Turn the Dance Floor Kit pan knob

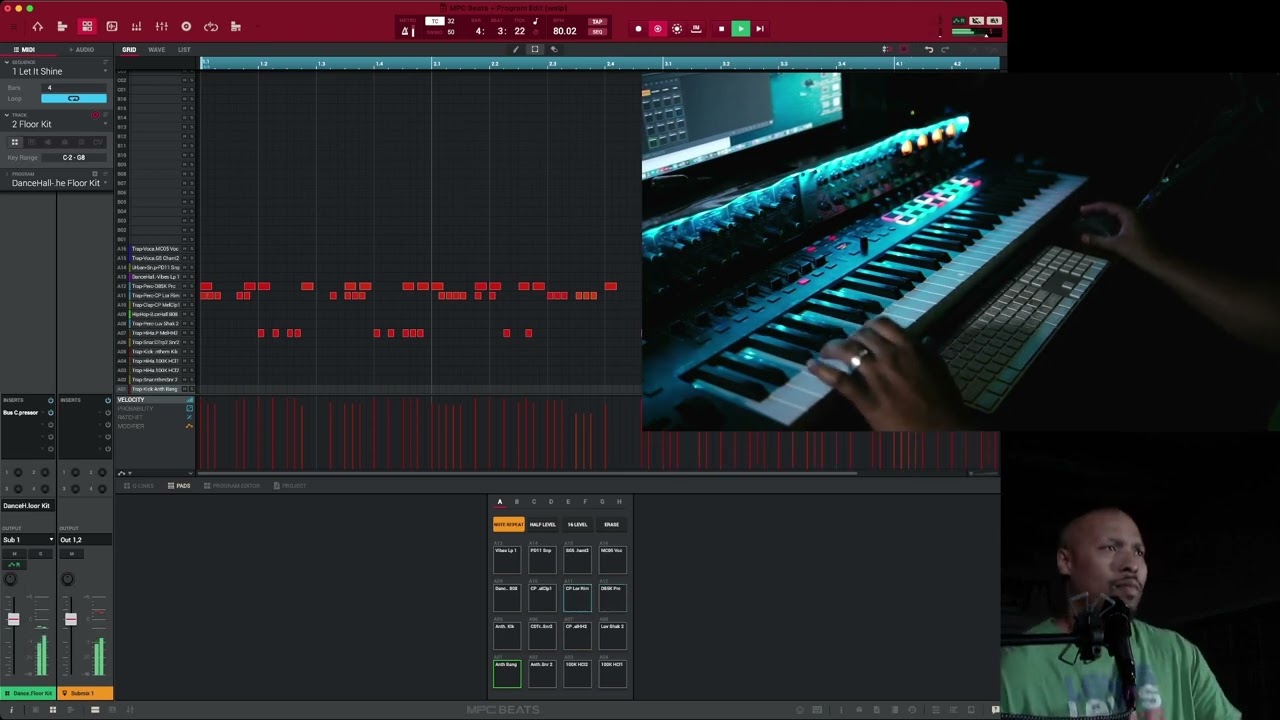click(11, 579)
